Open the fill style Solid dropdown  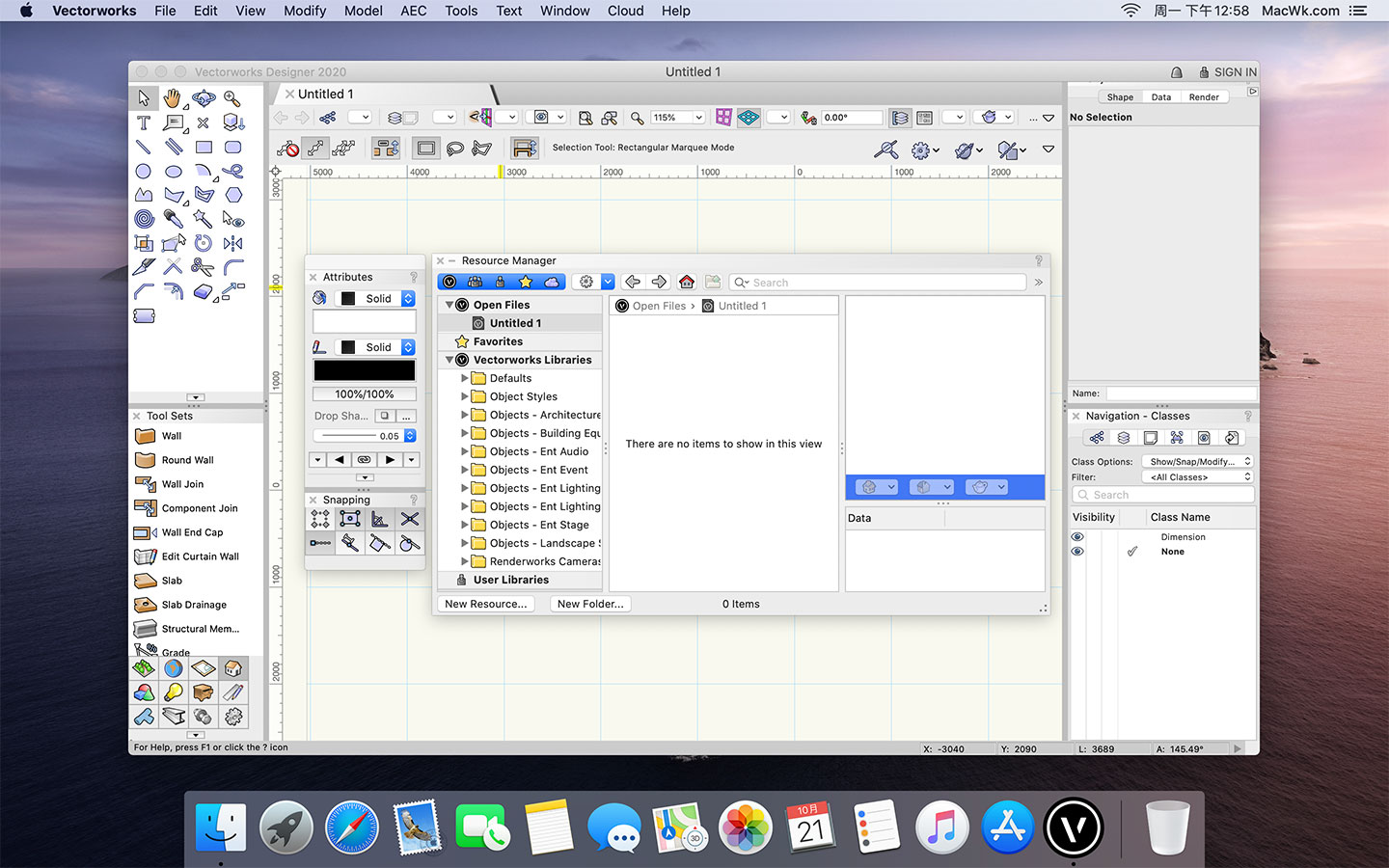point(376,299)
